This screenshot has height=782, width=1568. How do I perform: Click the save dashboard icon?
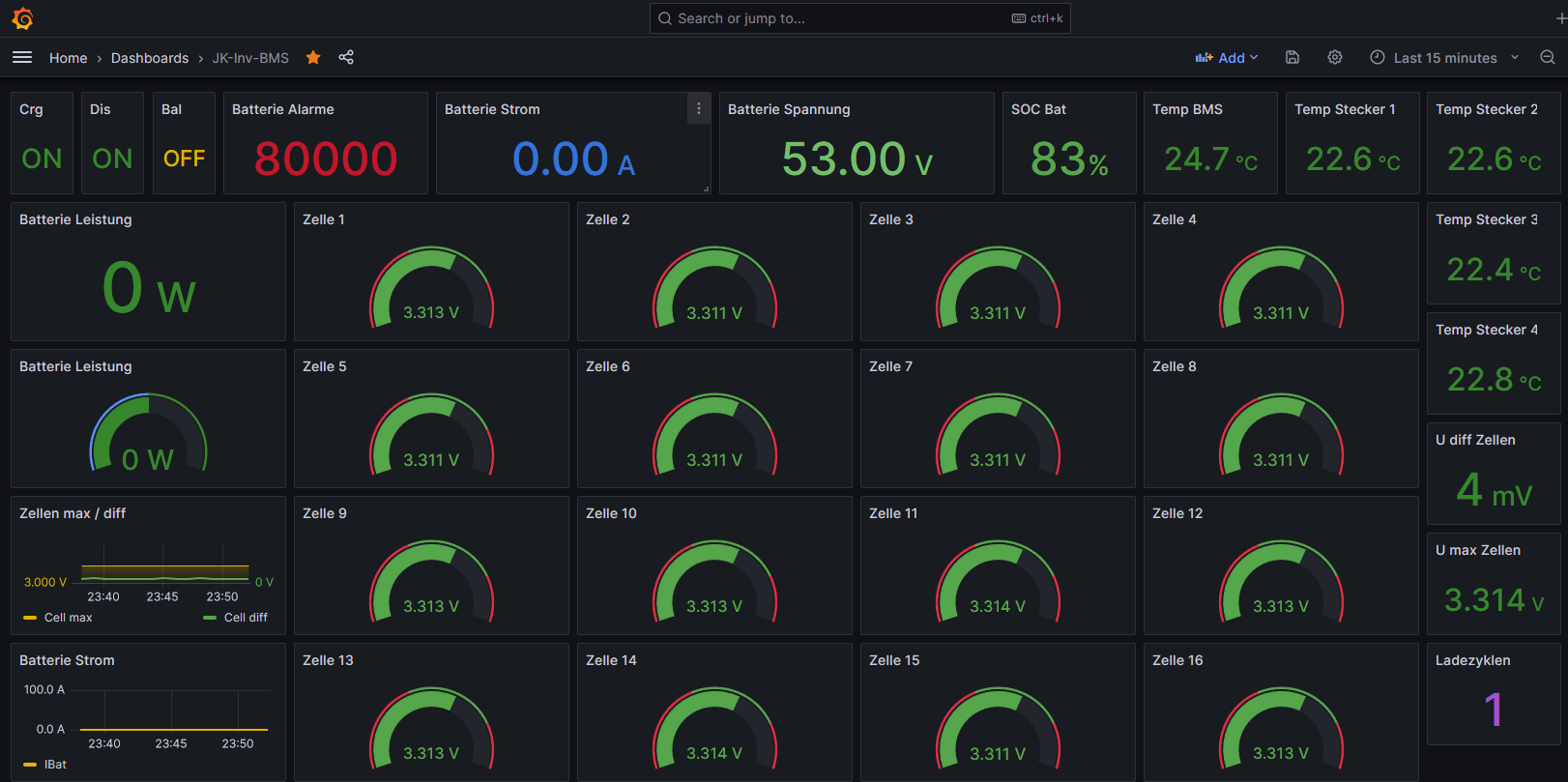1292,58
